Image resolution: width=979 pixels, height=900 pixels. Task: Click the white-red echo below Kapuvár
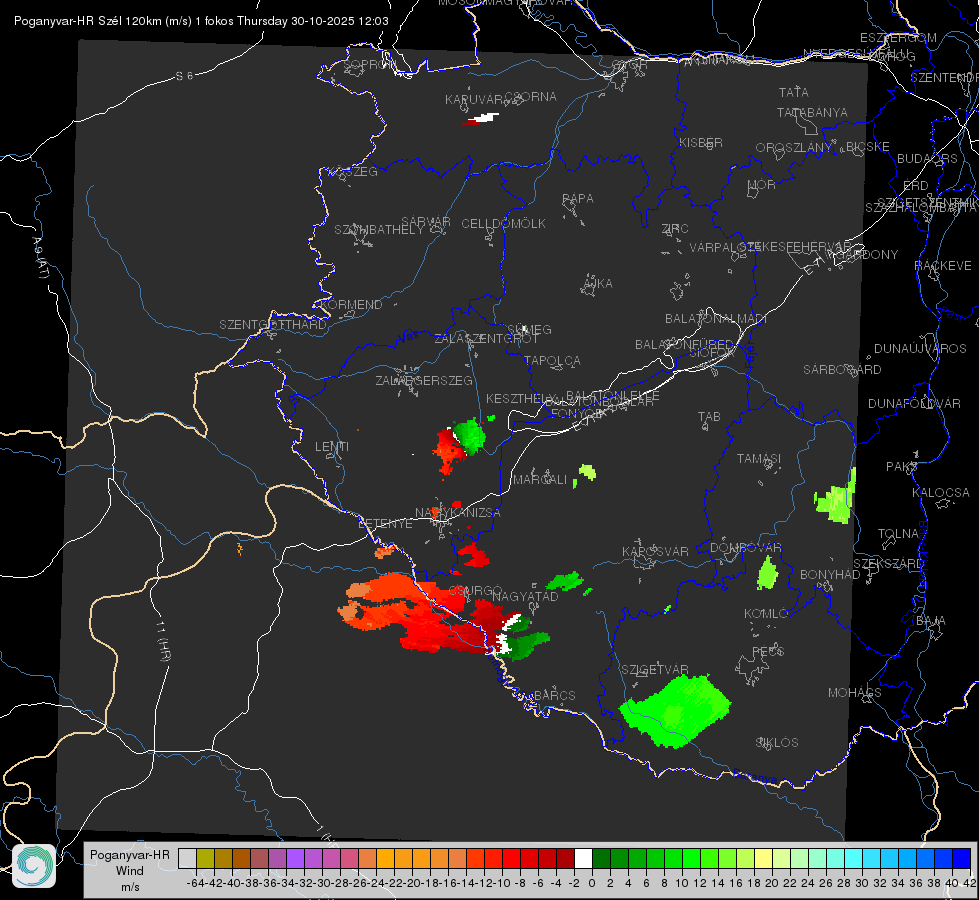coord(481,118)
